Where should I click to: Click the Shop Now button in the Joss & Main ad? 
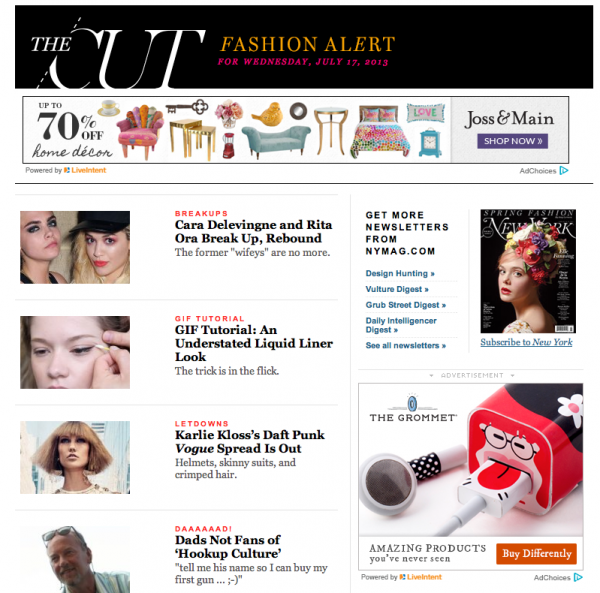coord(512,141)
